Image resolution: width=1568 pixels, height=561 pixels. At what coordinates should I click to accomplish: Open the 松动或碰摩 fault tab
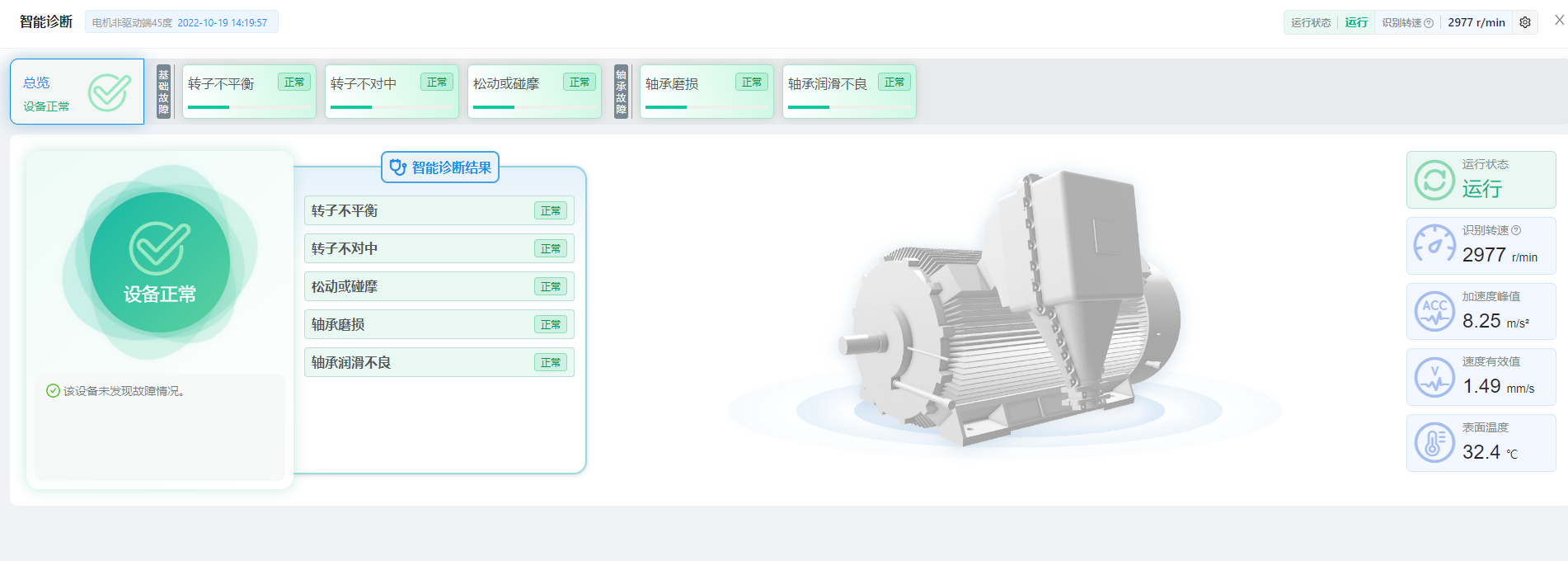tap(534, 92)
